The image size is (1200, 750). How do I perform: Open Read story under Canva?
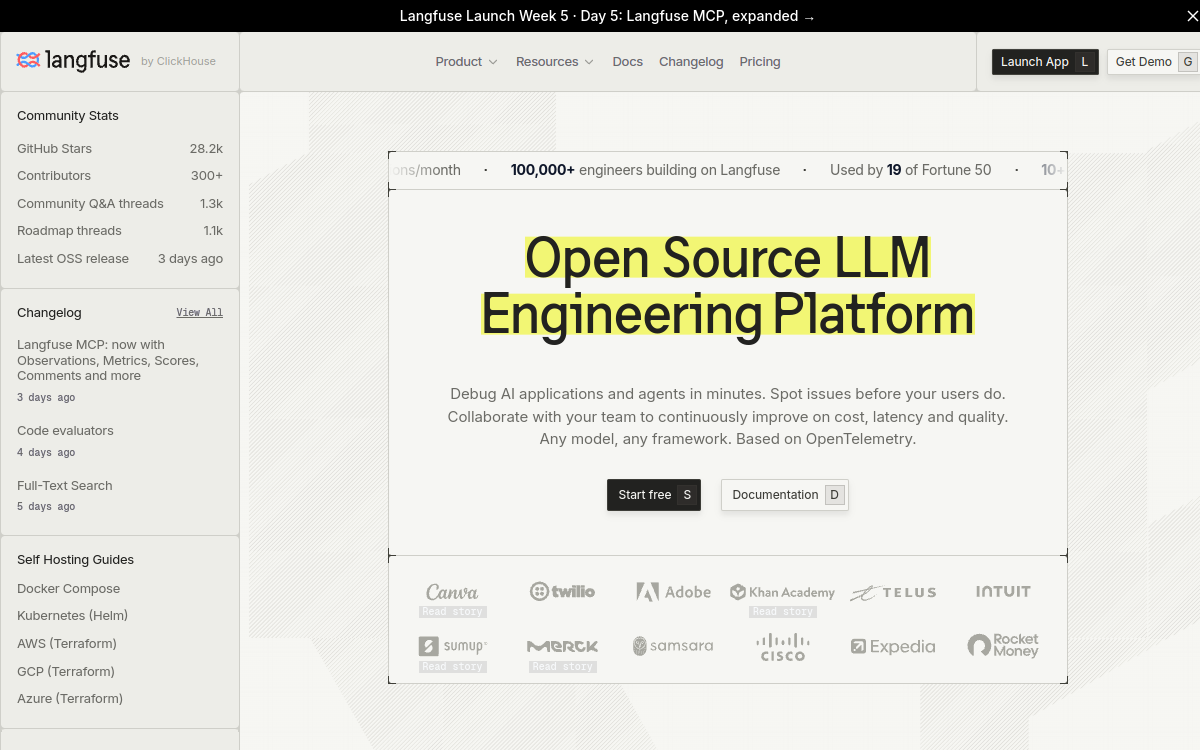tap(453, 612)
